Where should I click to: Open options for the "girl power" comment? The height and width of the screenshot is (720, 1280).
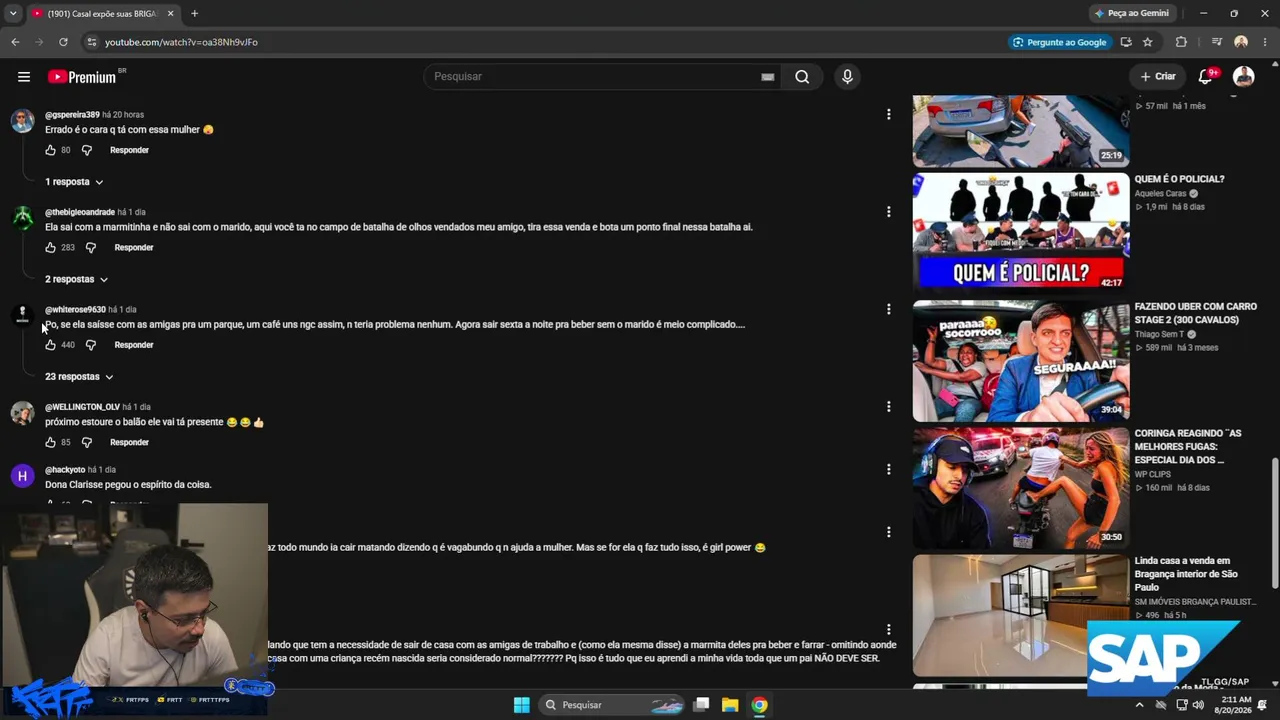(x=888, y=532)
